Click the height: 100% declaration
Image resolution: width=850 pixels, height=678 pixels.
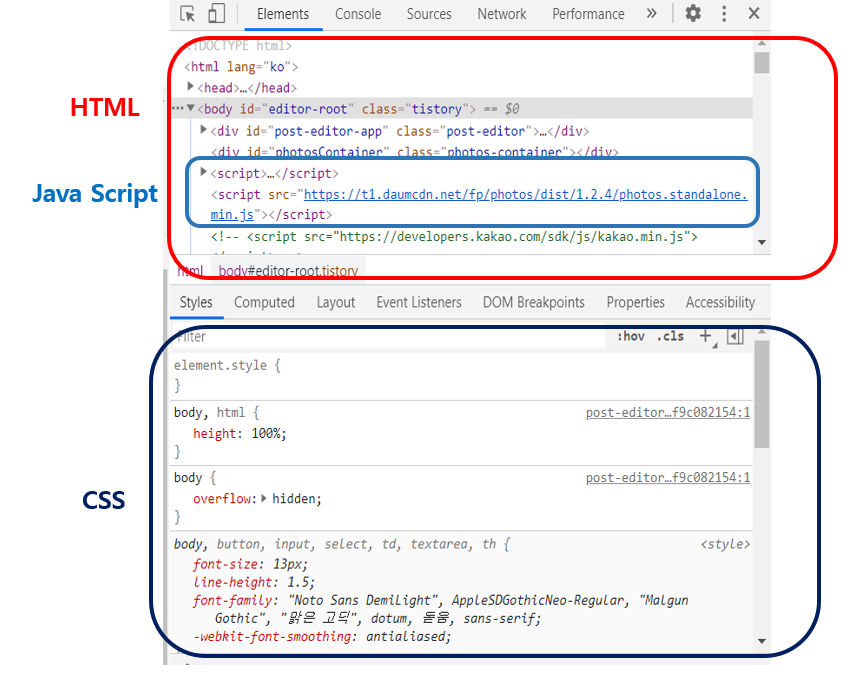coord(240,434)
